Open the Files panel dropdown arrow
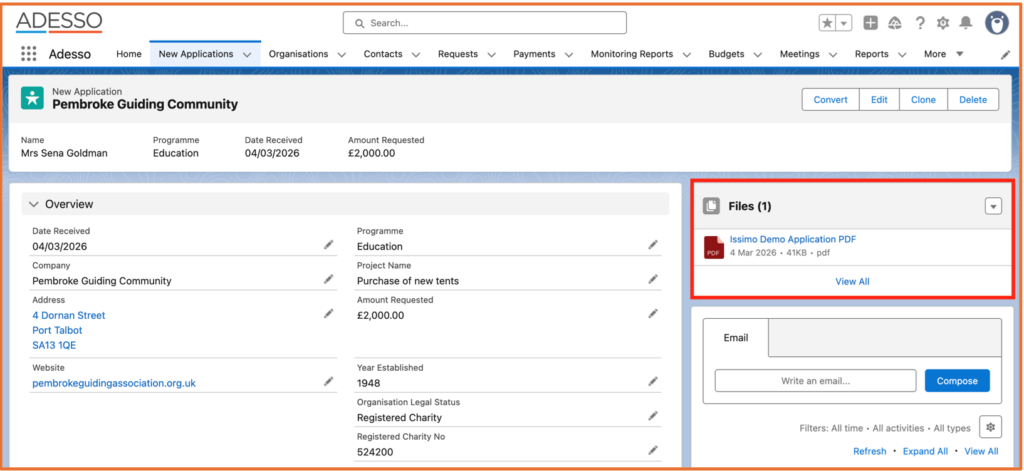Image resolution: width=1024 pixels, height=471 pixels. [x=992, y=206]
